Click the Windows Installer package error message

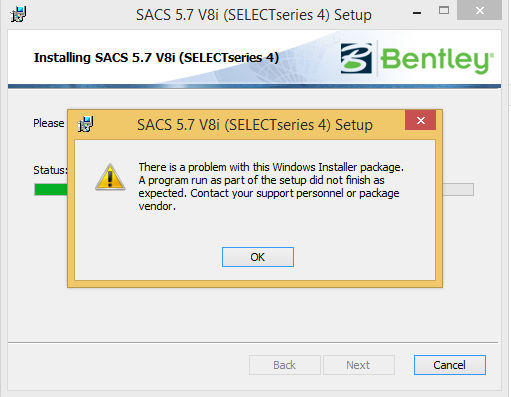(x=271, y=186)
